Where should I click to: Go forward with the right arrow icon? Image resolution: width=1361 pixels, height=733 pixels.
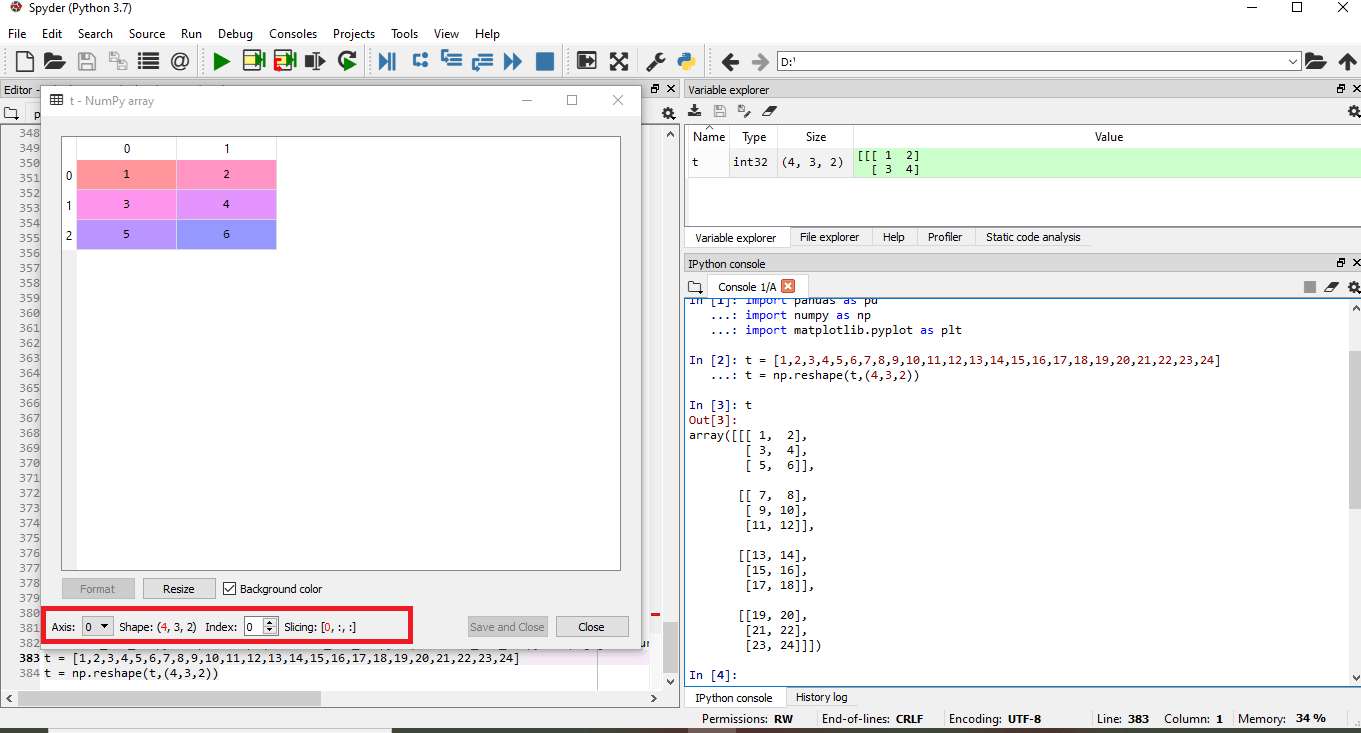tap(760, 62)
